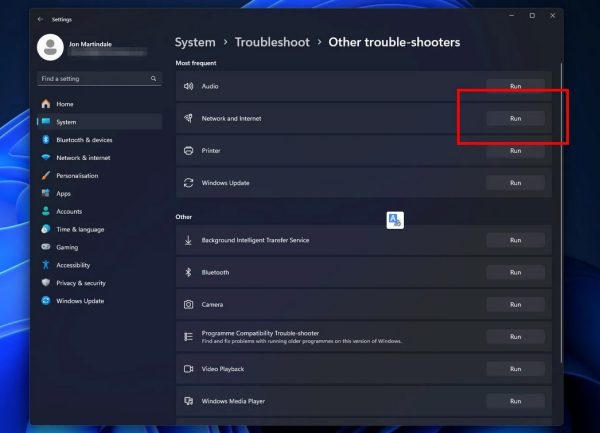Click the back arrow in Settings
This screenshot has width=600, height=433.
pyautogui.click(x=40, y=19)
